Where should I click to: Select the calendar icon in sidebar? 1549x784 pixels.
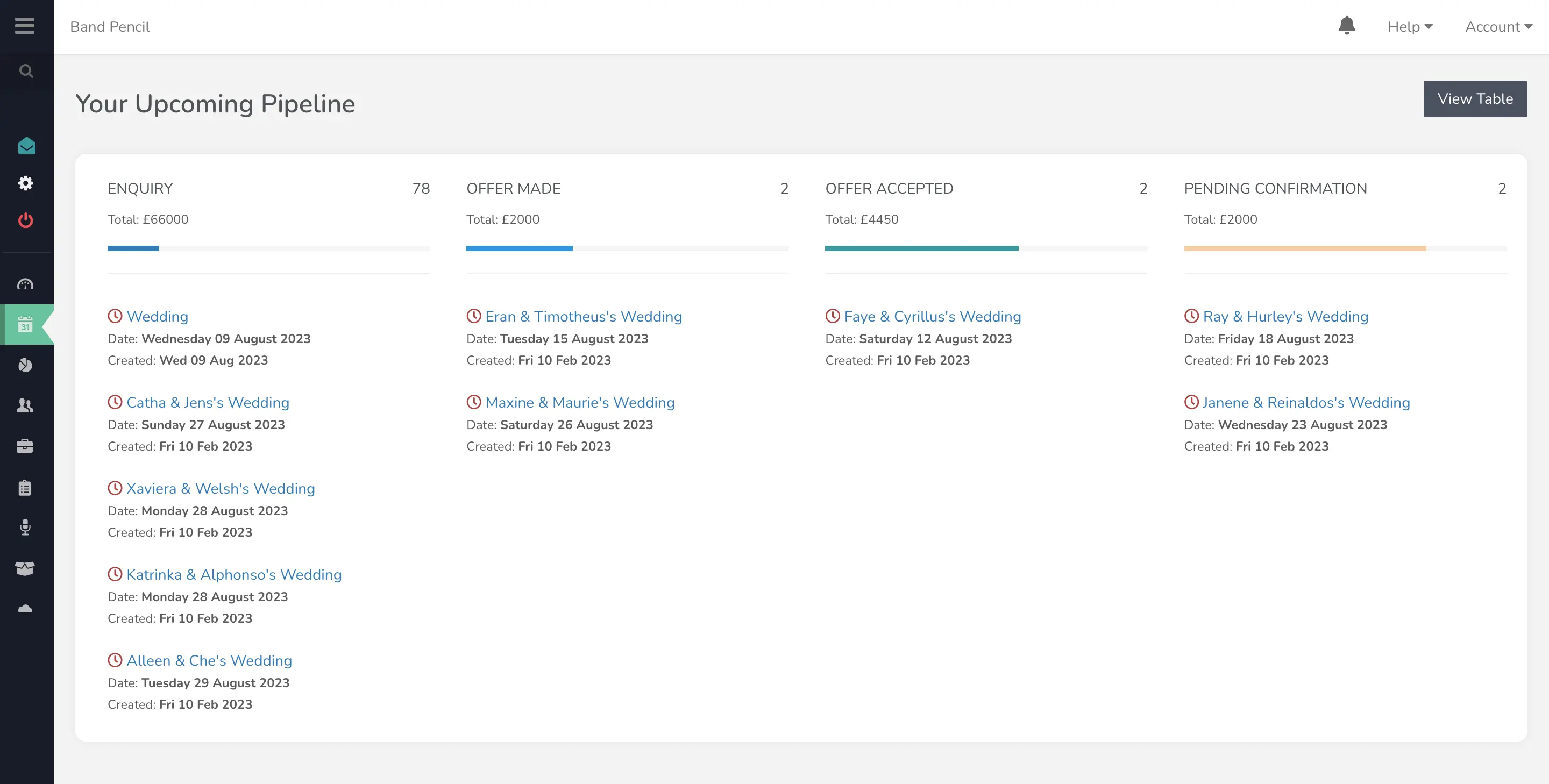(x=25, y=324)
